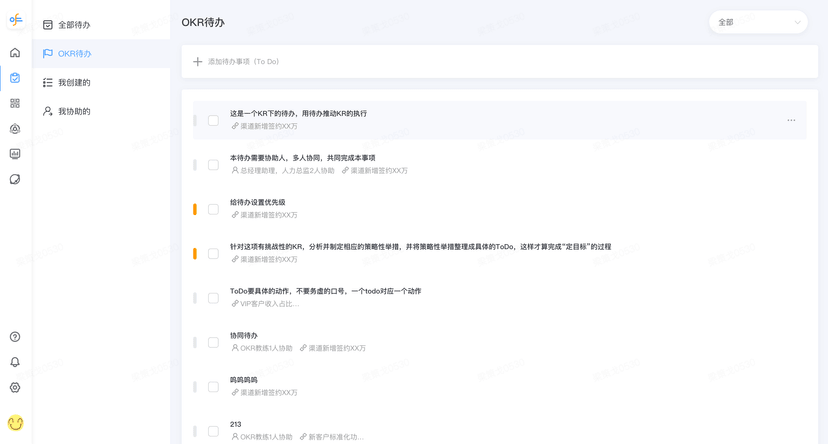Select the todo clipboard icon in the rail
This screenshot has height=444, width=828.
coord(15,78)
